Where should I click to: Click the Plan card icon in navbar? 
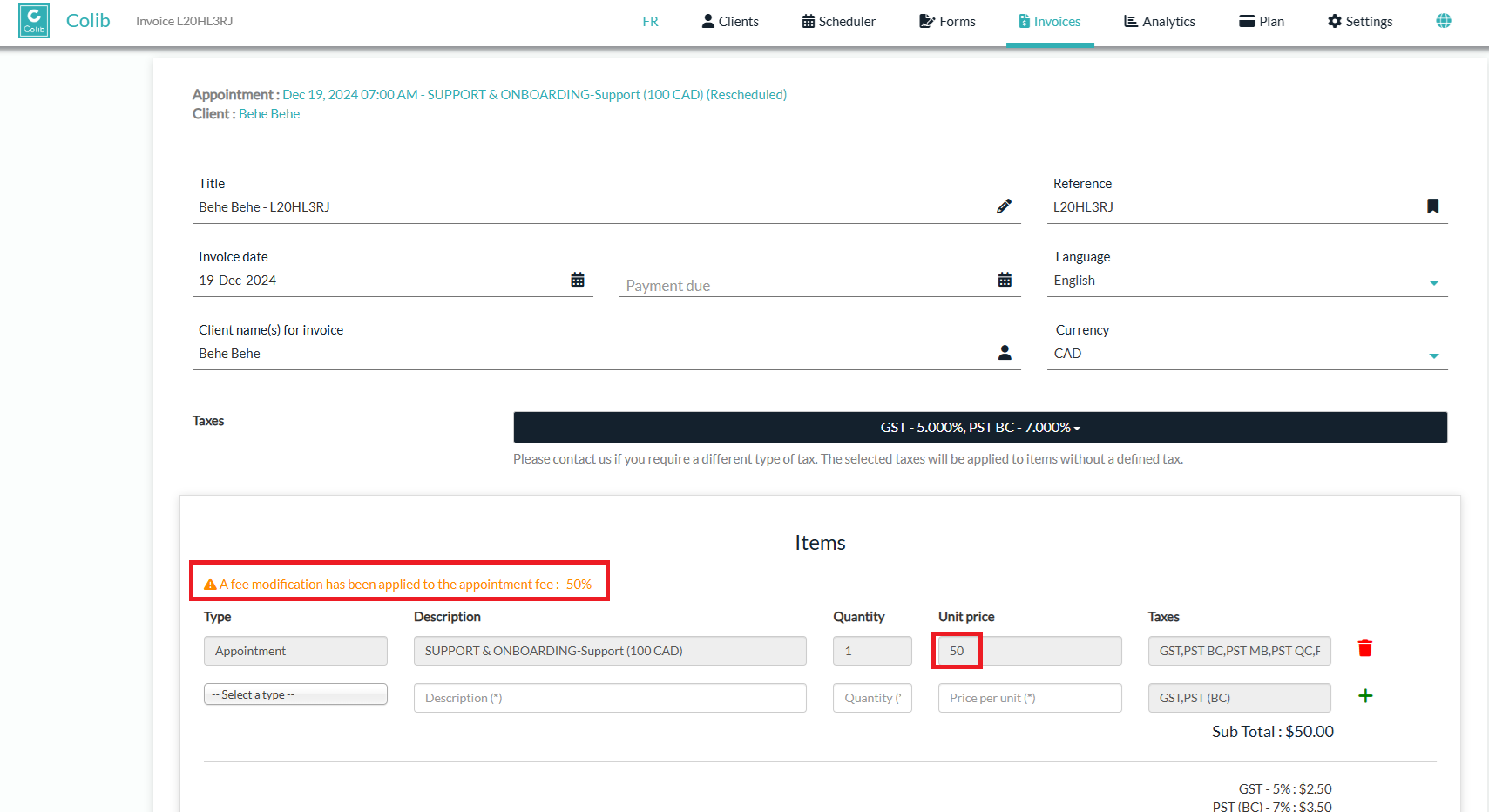1247,21
